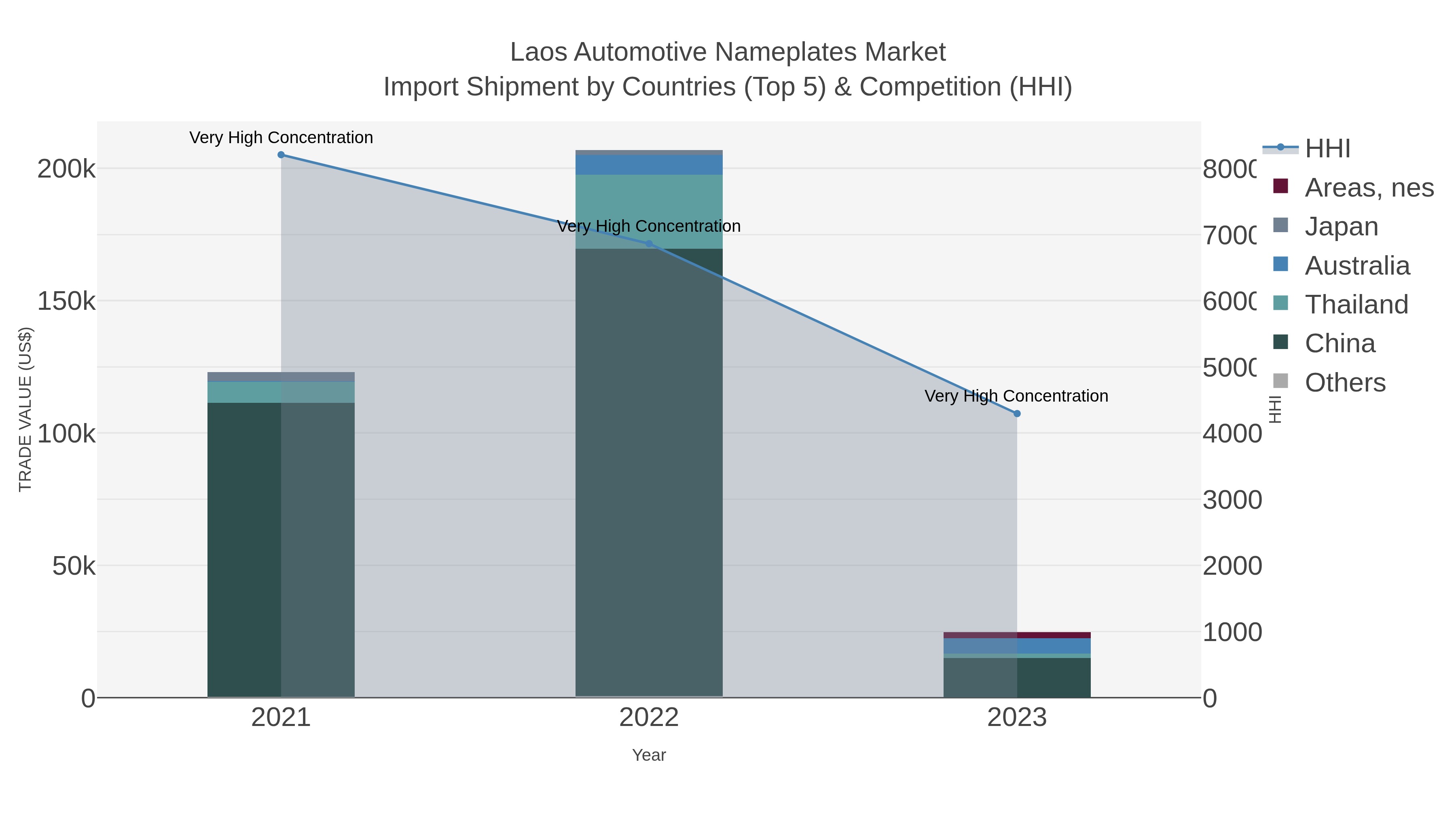Click the 2023 x-axis label

coord(1017,718)
